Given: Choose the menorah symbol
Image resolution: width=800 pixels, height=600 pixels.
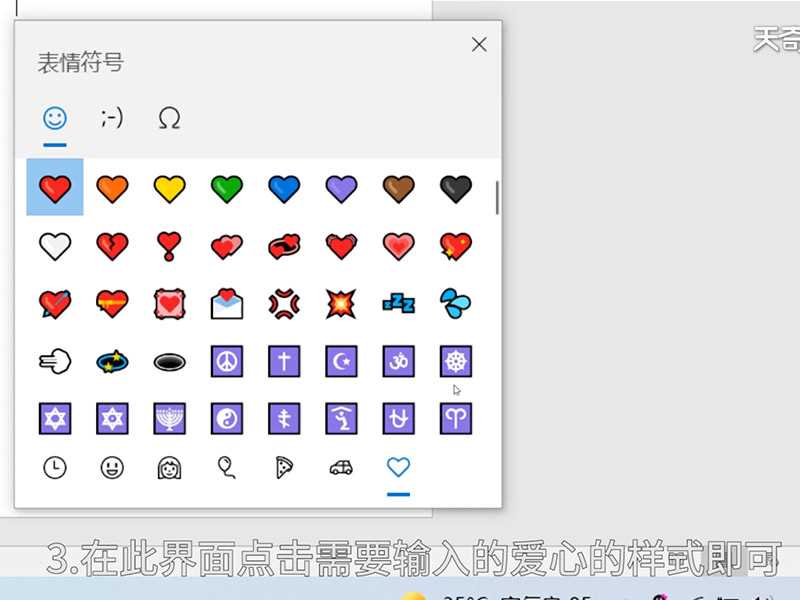Looking at the screenshot, I should click(x=168, y=418).
